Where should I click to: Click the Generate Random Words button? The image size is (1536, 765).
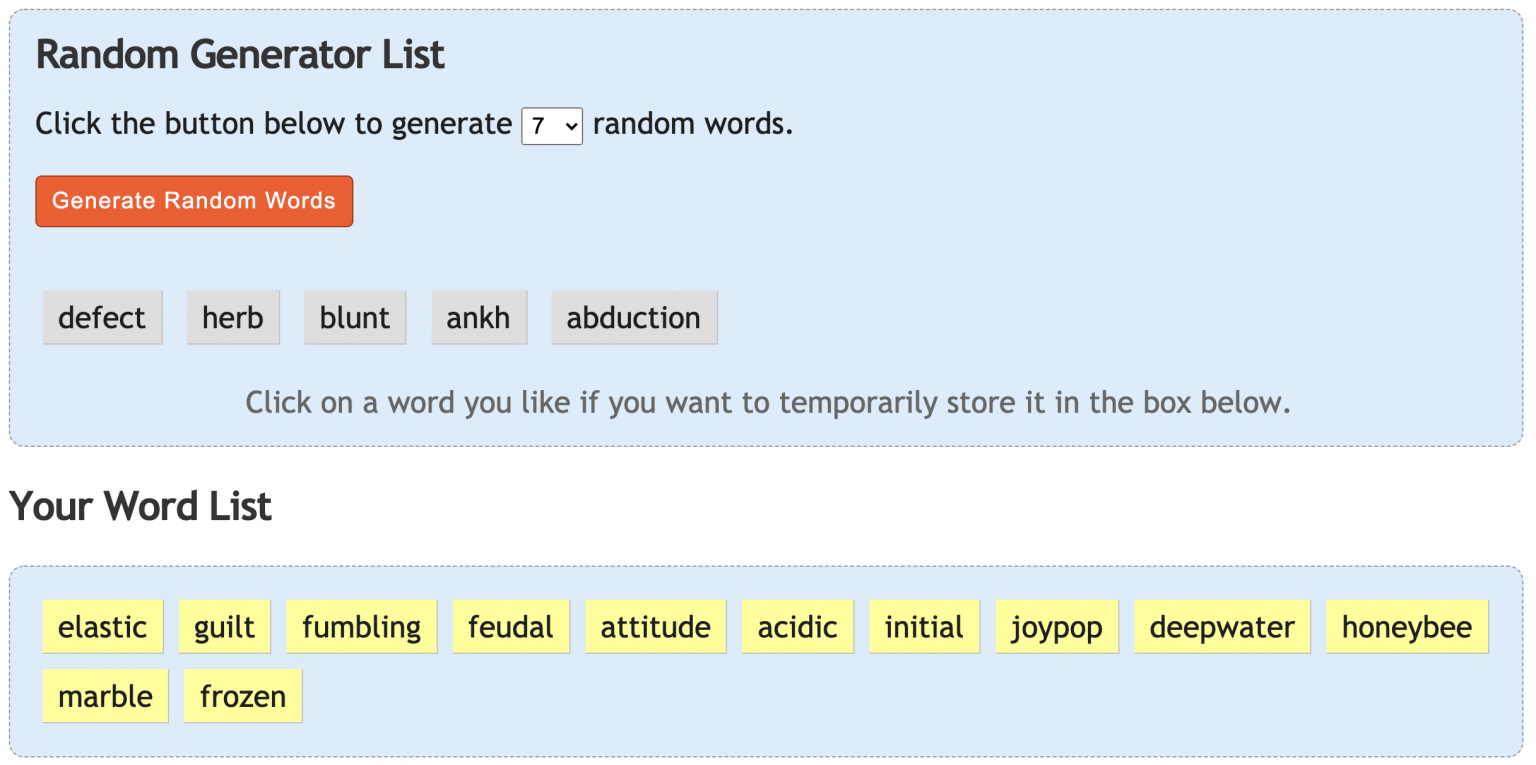click(x=194, y=201)
